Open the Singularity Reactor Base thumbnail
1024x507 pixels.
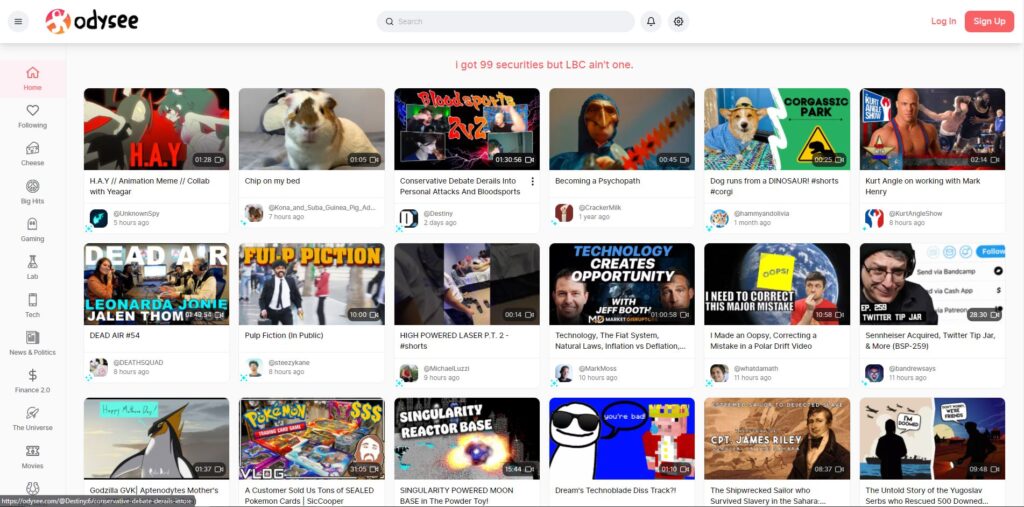click(467, 438)
